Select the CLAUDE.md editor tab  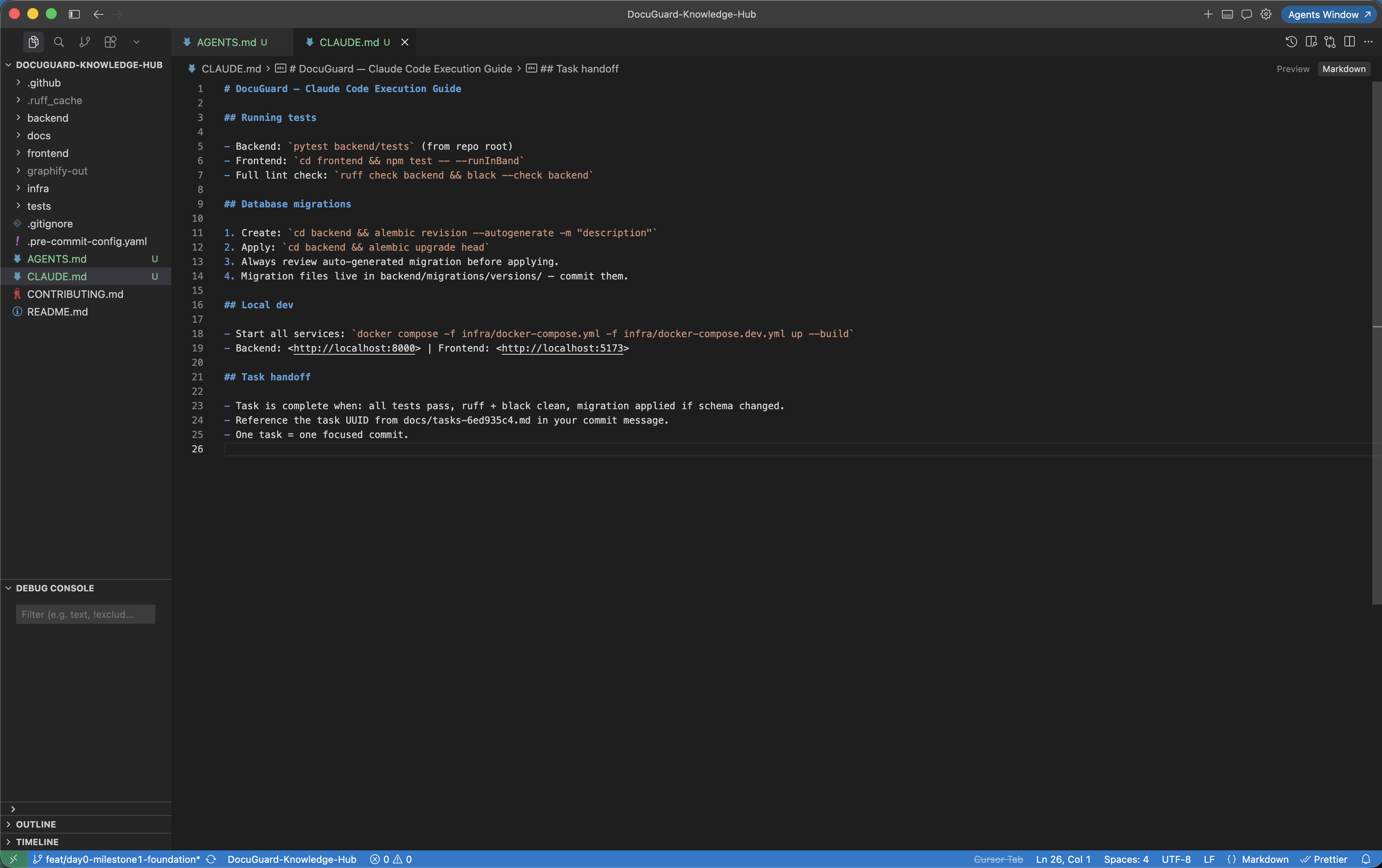(x=354, y=42)
